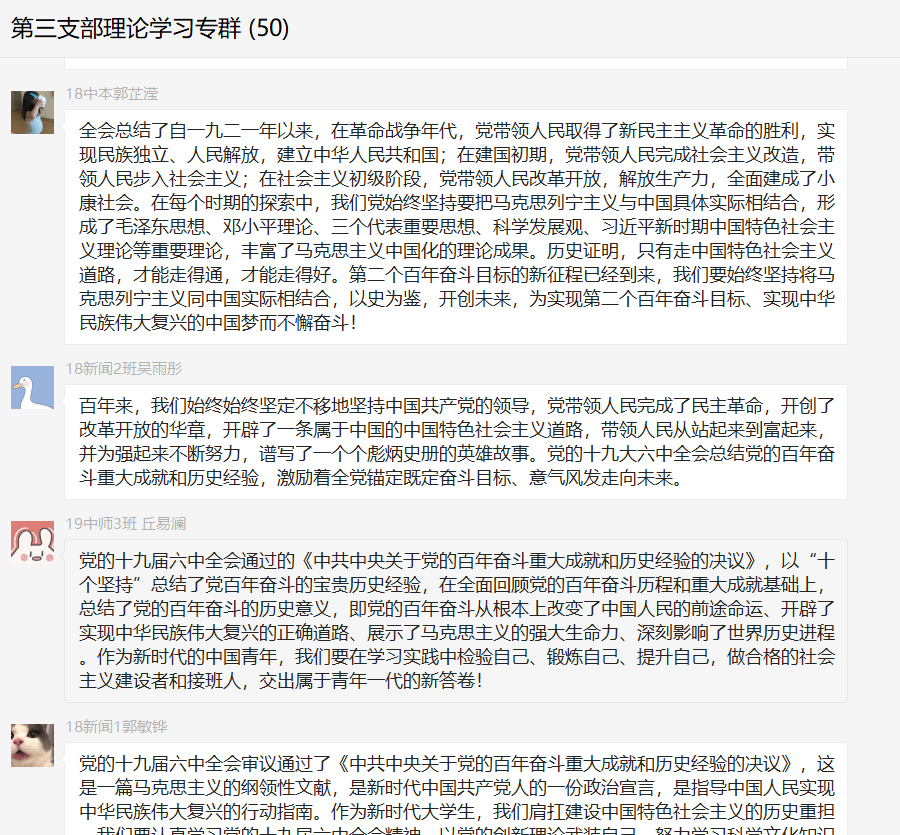900x835 pixels.
Task: Open the girl photo avatar of 郭芷滢
Action: click(x=32, y=112)
